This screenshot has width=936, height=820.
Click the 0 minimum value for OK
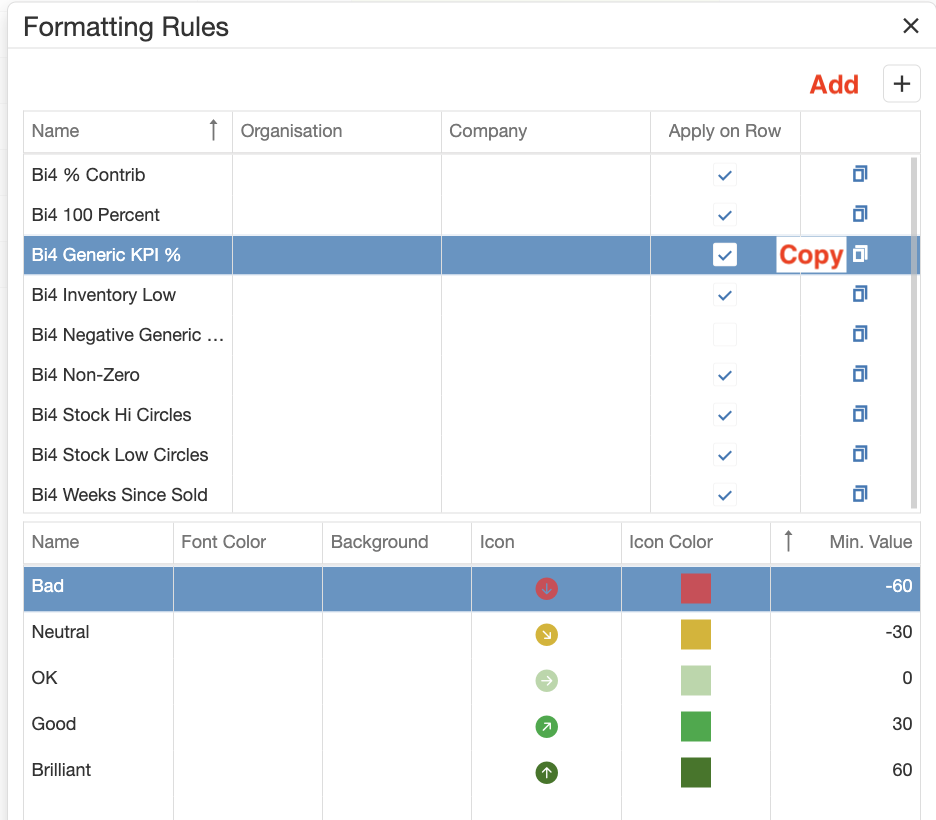pos(845,680)
